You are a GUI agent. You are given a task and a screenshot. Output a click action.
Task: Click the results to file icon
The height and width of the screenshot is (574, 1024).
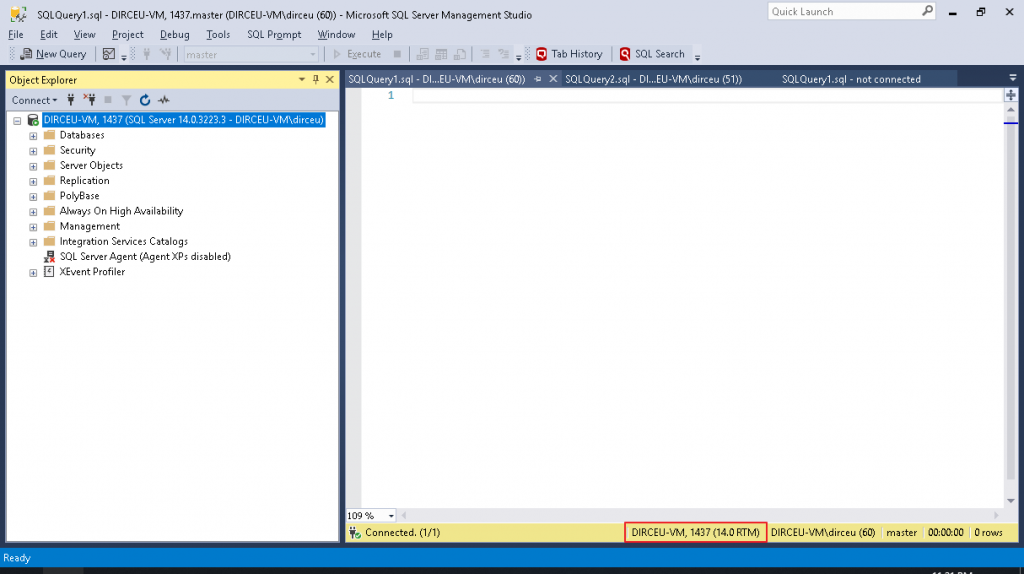point(460,54)
